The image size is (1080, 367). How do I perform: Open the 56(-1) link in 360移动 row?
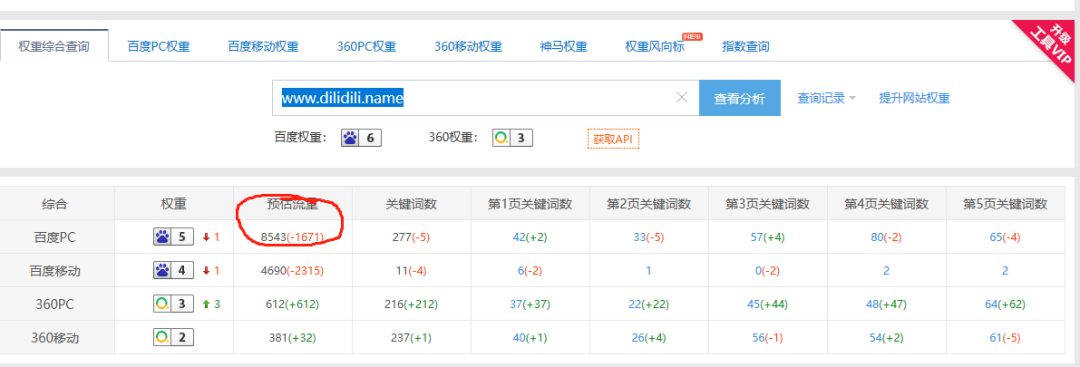coord(767,337)
